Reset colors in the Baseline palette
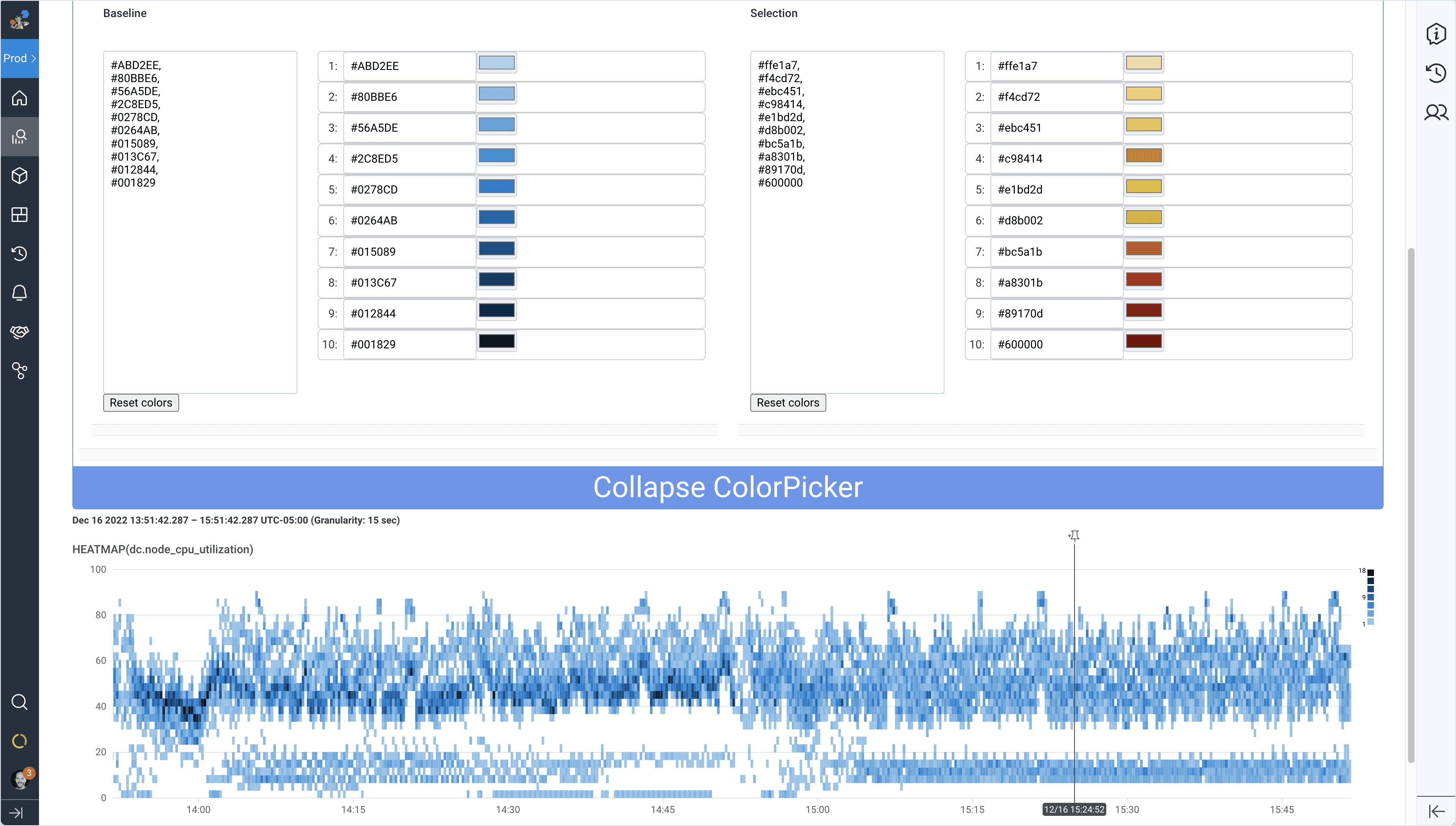 tap(141, 403)
